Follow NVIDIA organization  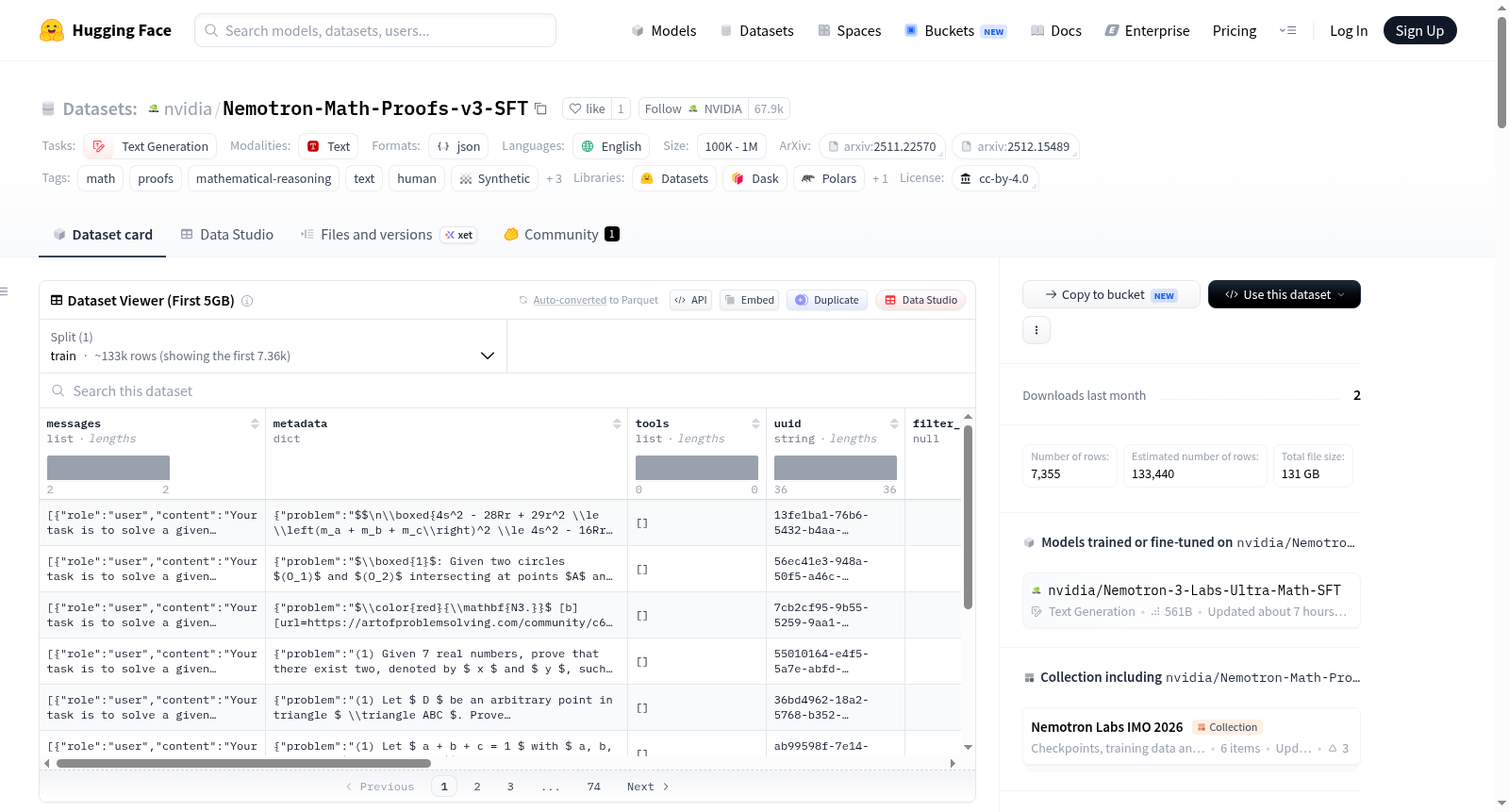pos(693,108)
